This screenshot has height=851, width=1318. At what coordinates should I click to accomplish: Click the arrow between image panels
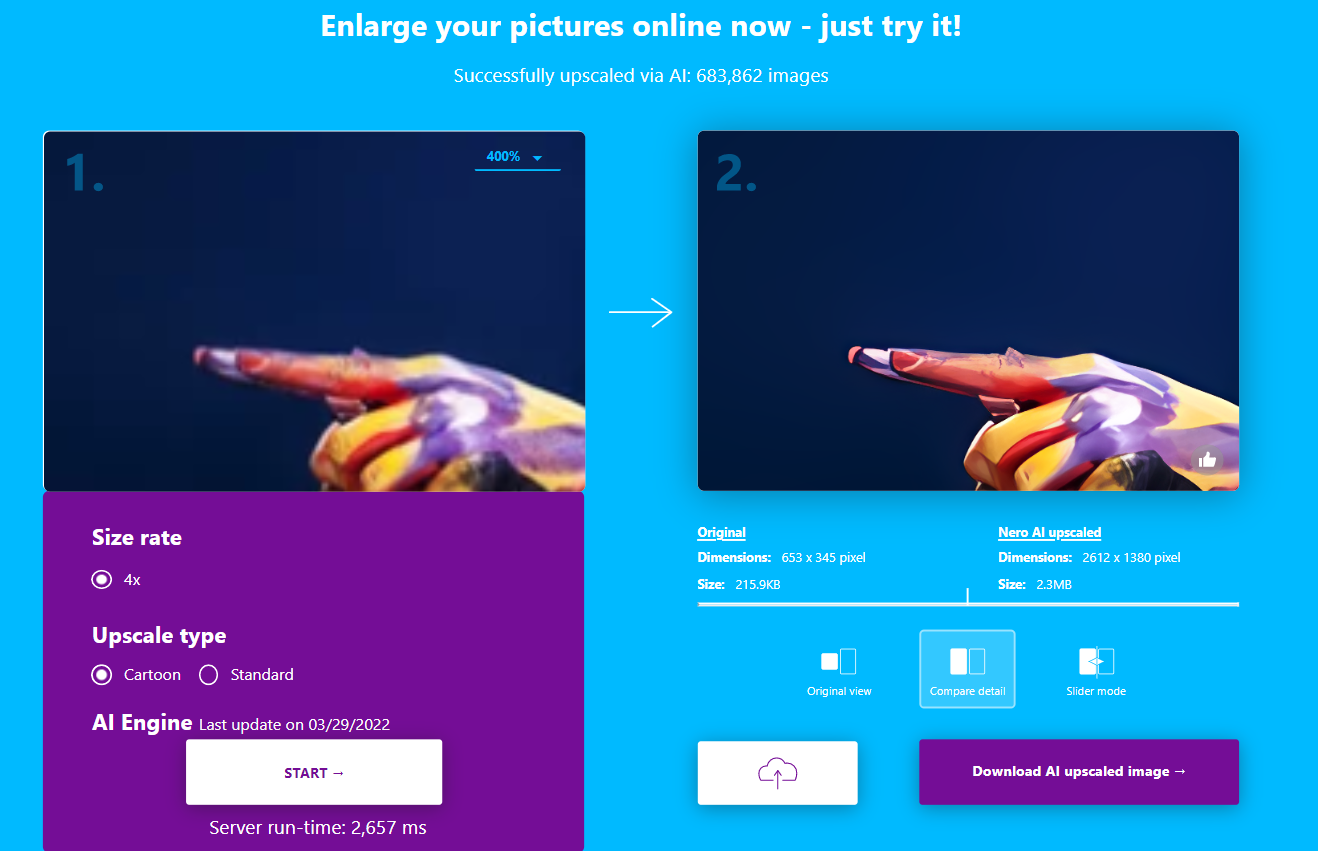click(x=640, y=313)
